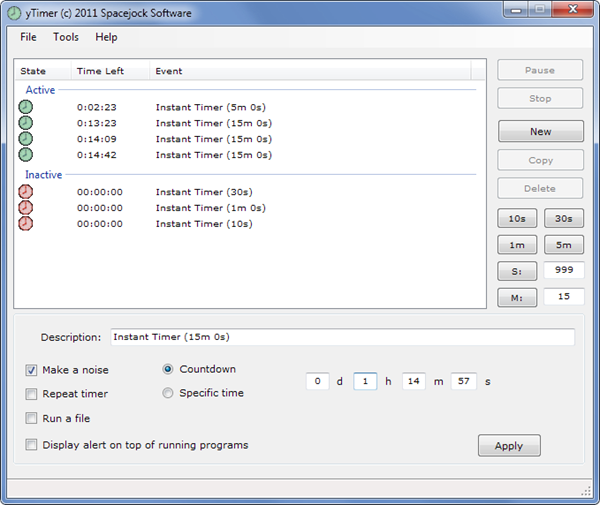Start a 10s instant timer

[x=517, y=218]
